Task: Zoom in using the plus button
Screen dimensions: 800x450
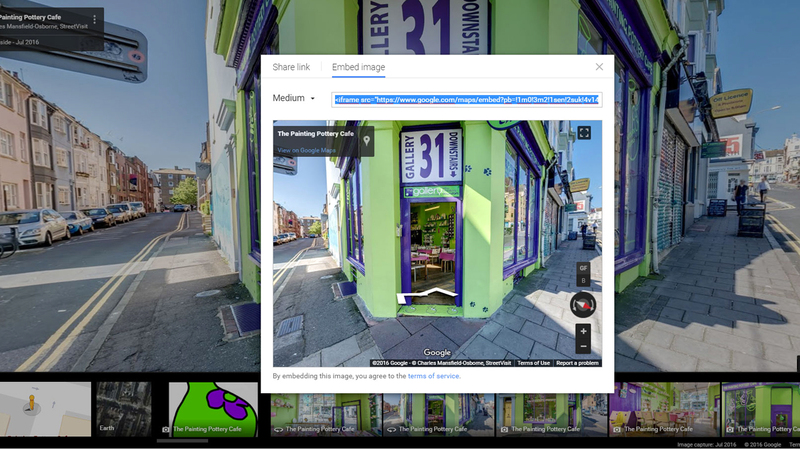Action: point(583,331)
